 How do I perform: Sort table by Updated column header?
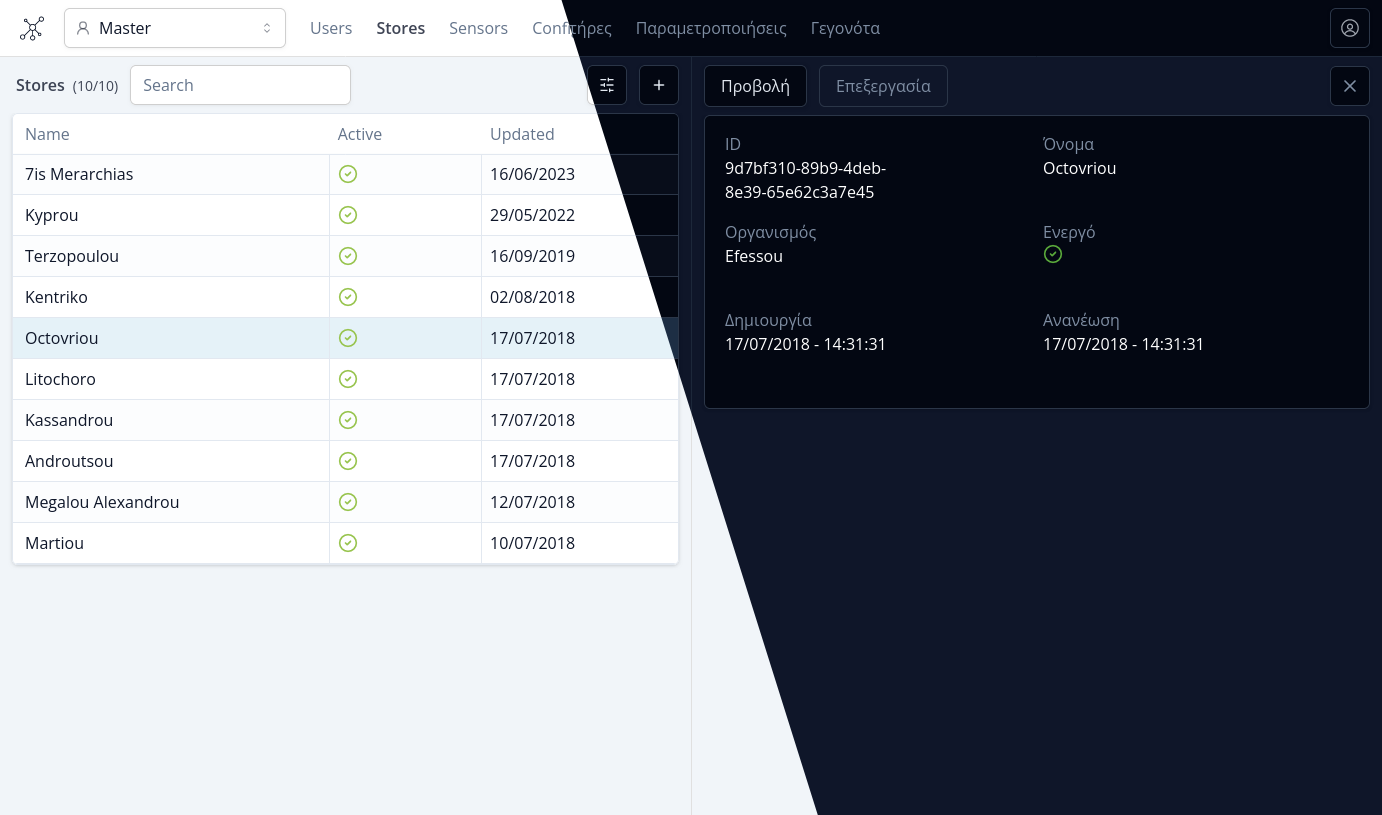(521, 134)
